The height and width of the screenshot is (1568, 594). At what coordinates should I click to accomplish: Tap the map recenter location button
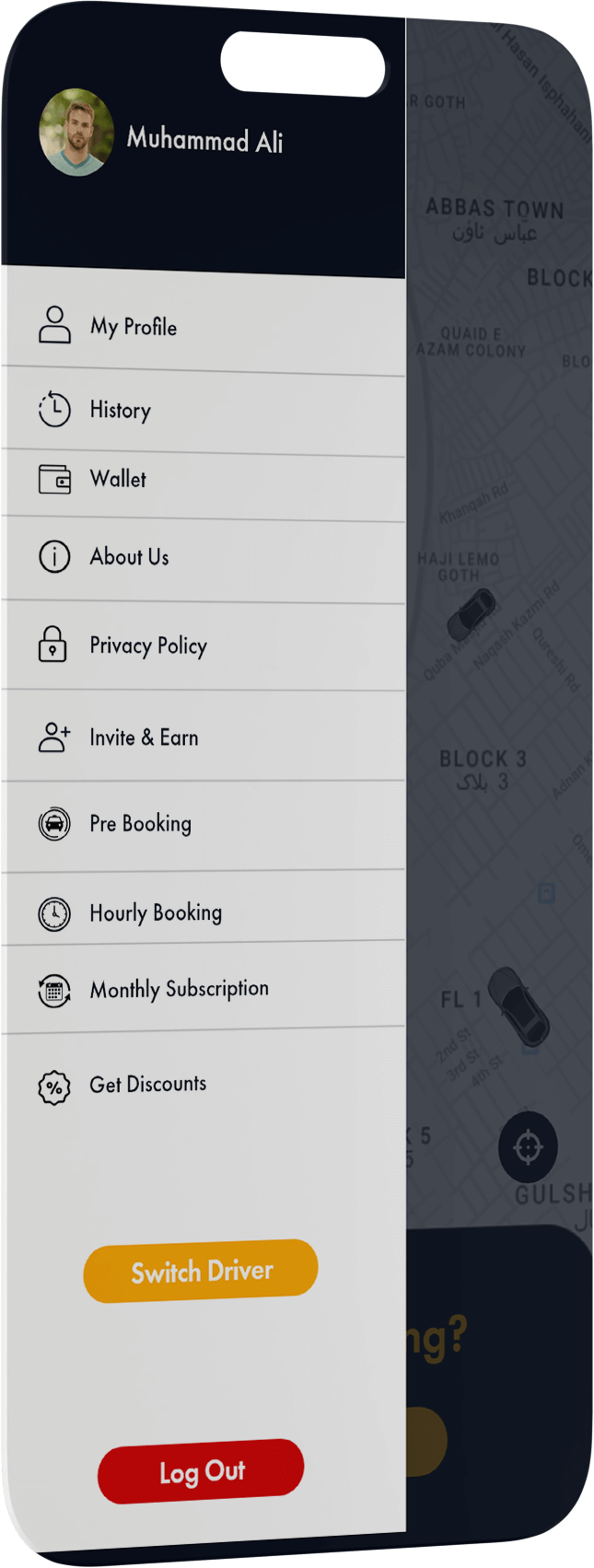528,1147
